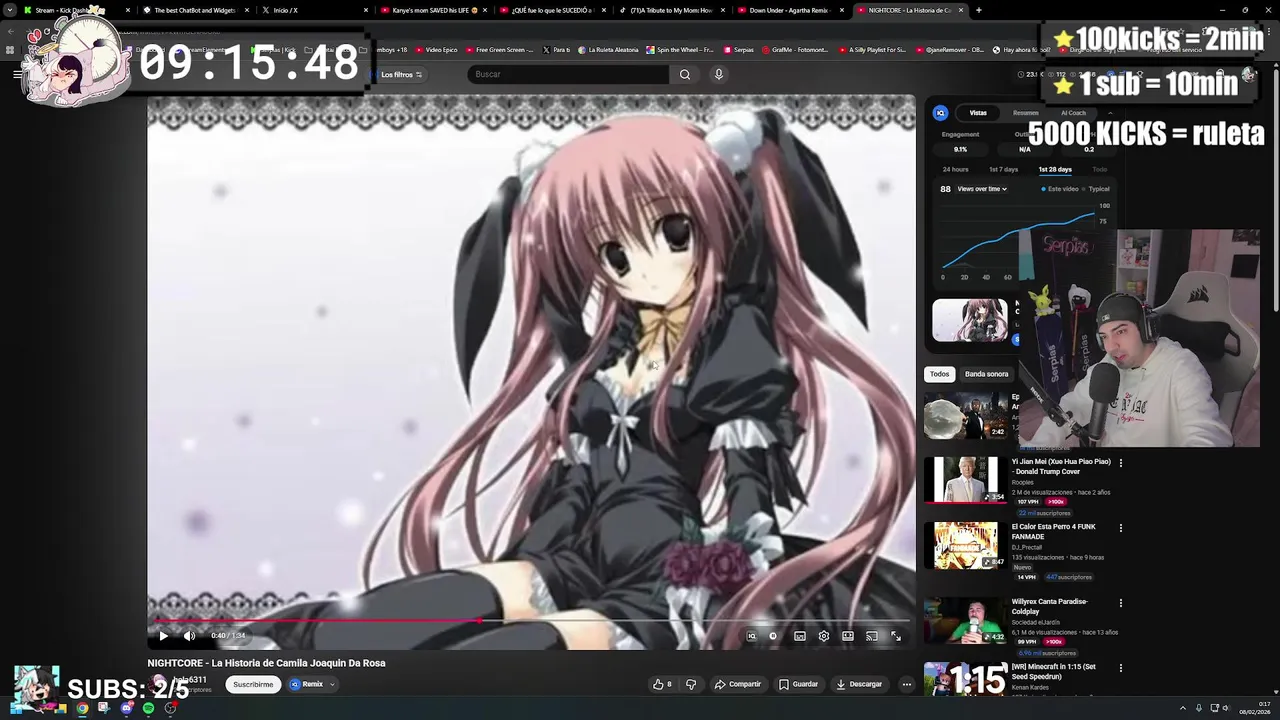Click the IQ logo in the stats panel
The width and height of the screenshot is (1280, 720).
pos(940,113)
